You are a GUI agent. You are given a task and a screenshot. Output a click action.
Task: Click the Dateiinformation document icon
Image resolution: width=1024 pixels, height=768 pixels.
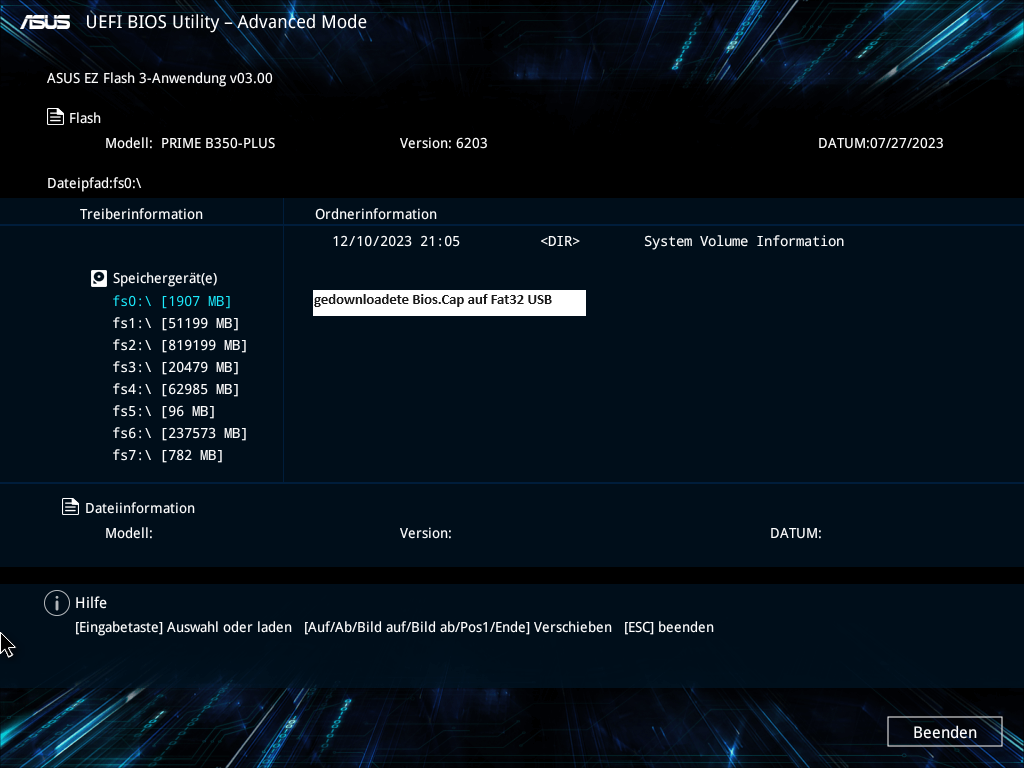point(71,507)
